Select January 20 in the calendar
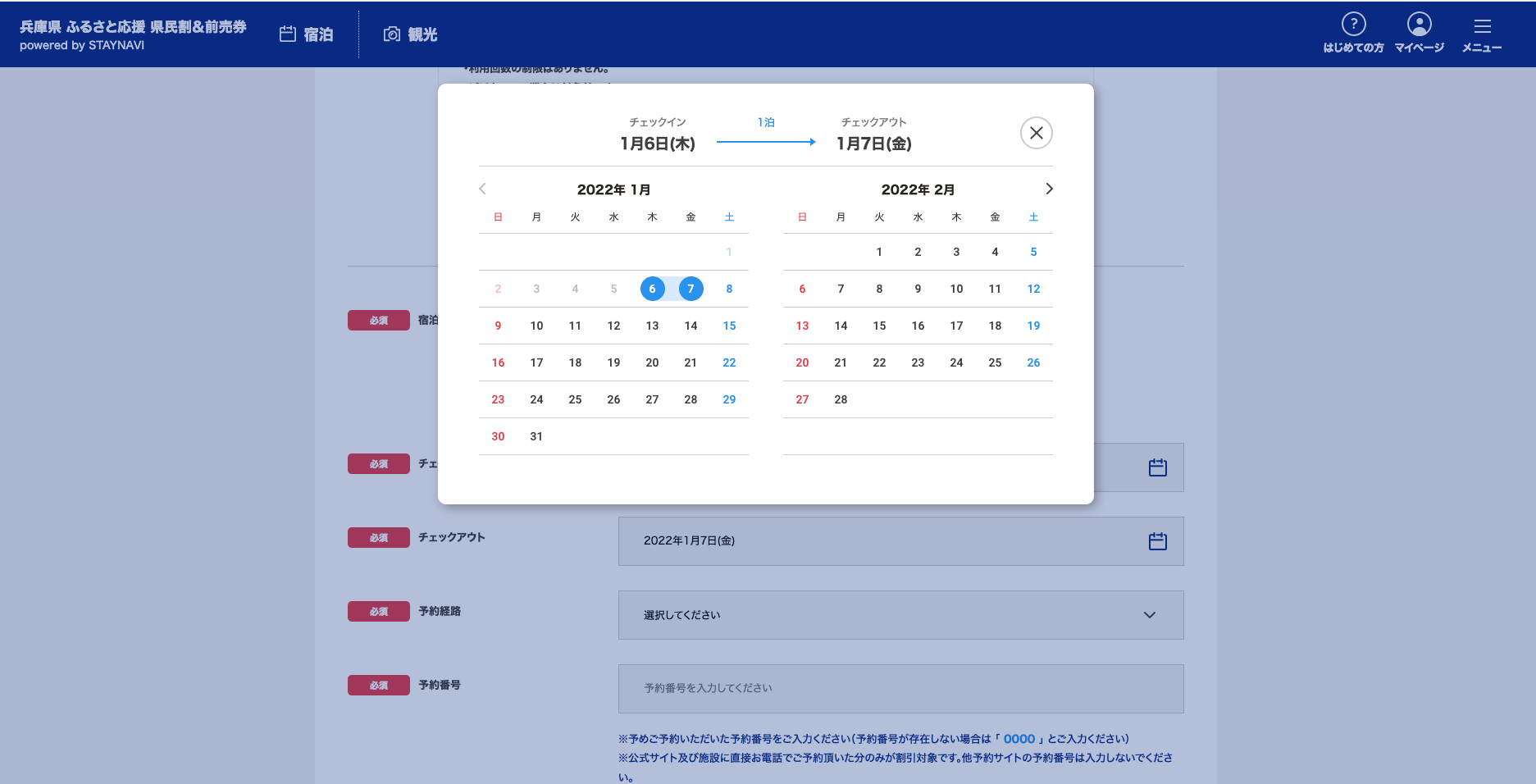Image resolution: width=1536 pixels, height=784 pixels. (x=652, y=362)
